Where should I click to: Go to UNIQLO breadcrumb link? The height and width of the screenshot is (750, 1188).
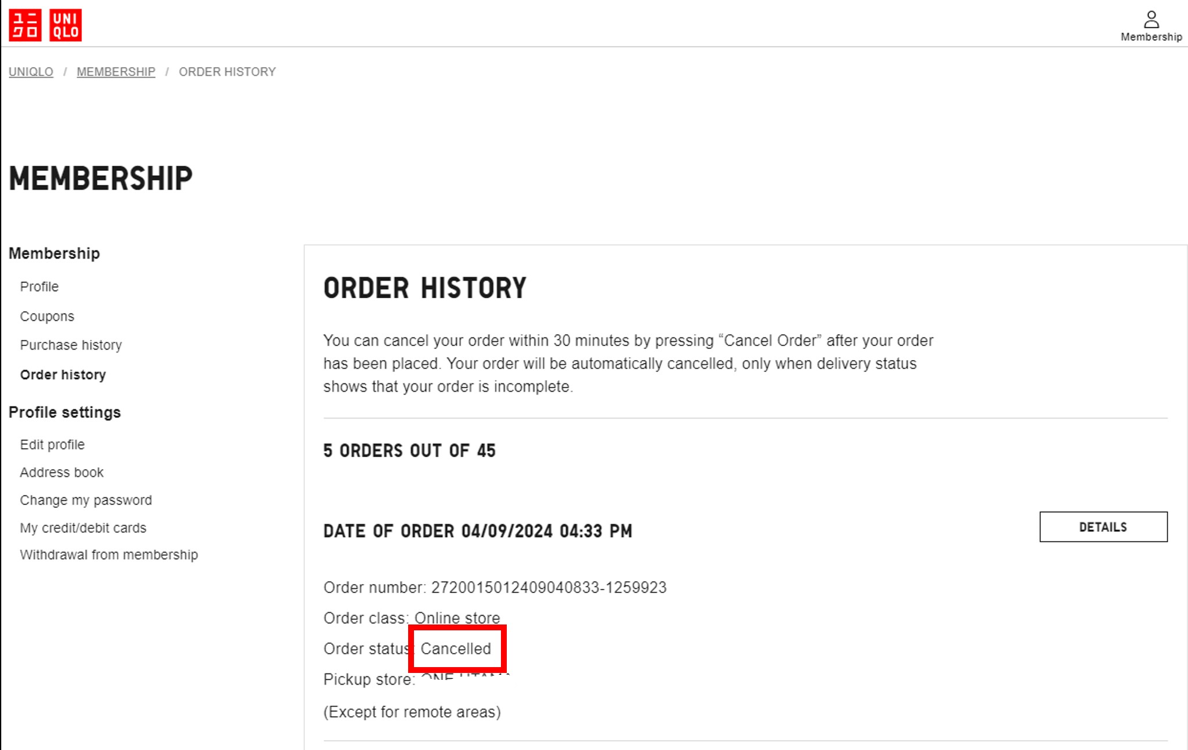point(31,72)
